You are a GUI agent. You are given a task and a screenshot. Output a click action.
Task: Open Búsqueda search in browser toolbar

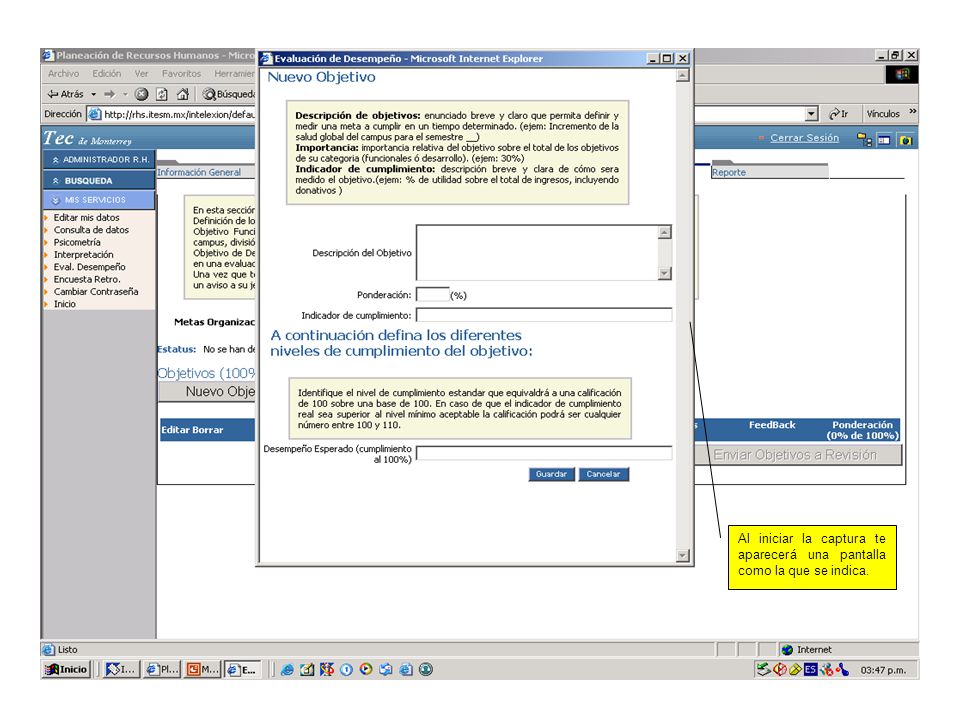click(x=228, y=94)
